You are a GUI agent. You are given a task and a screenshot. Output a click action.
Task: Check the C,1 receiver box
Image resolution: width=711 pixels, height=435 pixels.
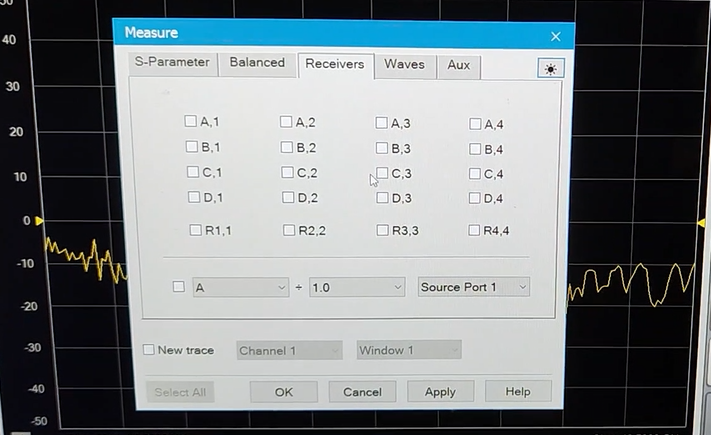[x=193, y=172]
